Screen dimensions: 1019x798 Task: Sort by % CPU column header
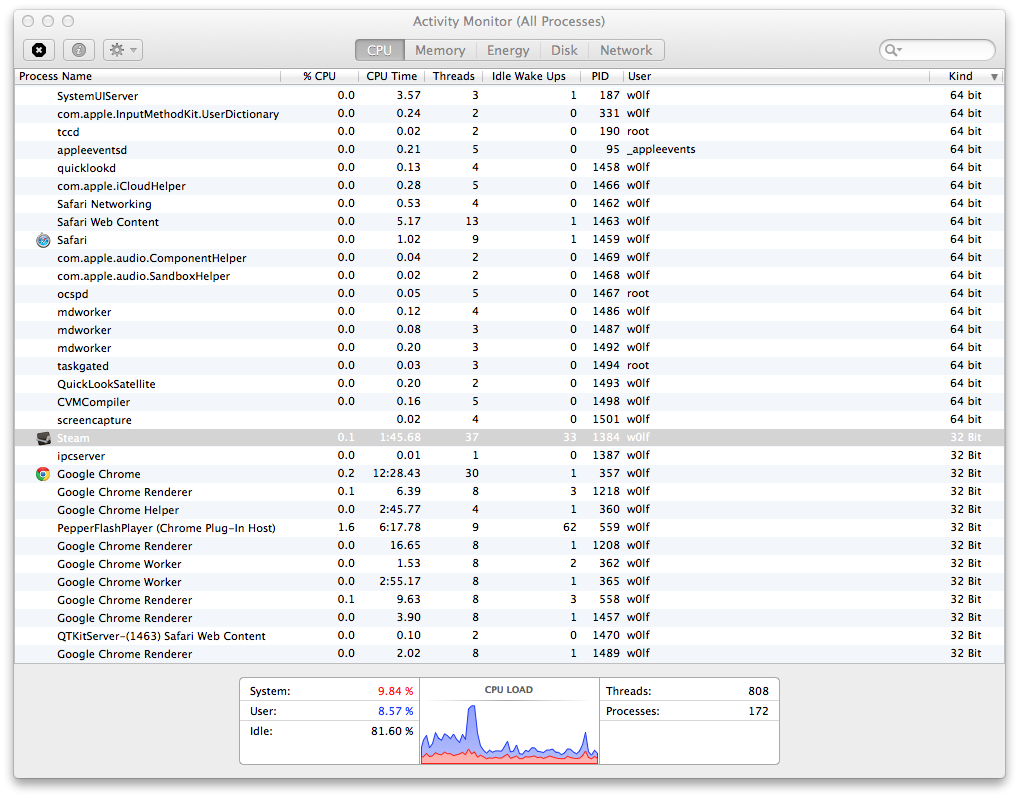[x=319, y=76]
